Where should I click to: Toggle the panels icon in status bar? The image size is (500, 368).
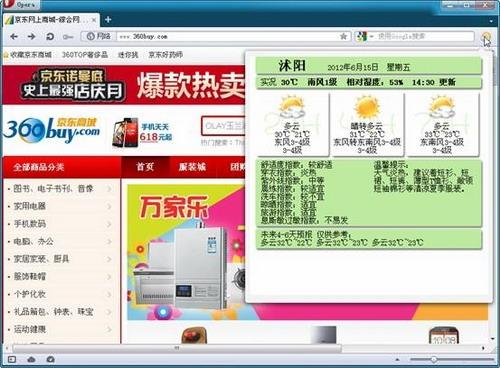coord(12,360)
